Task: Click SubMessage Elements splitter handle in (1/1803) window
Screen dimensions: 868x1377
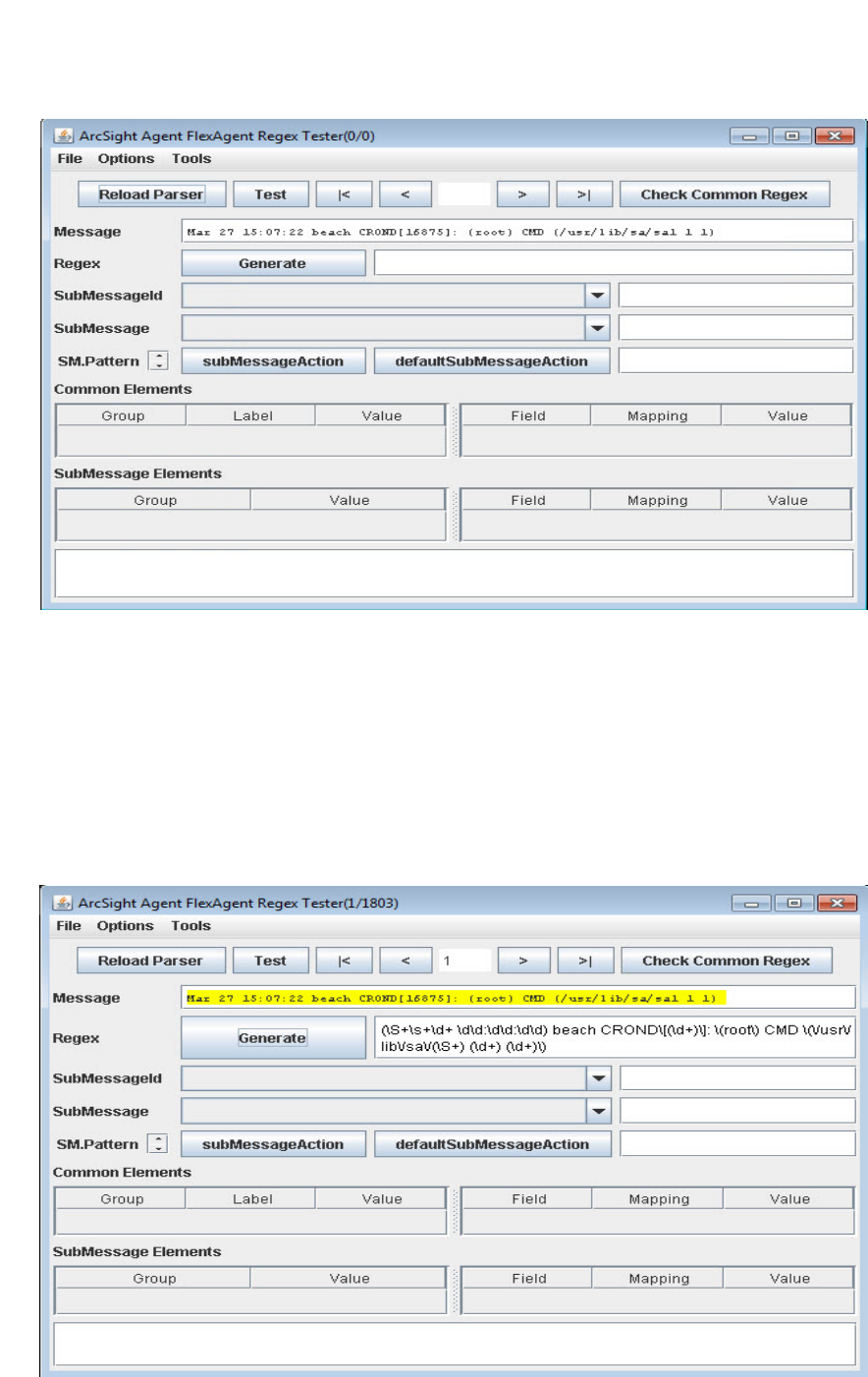Action: click(x=454, y=1289)
